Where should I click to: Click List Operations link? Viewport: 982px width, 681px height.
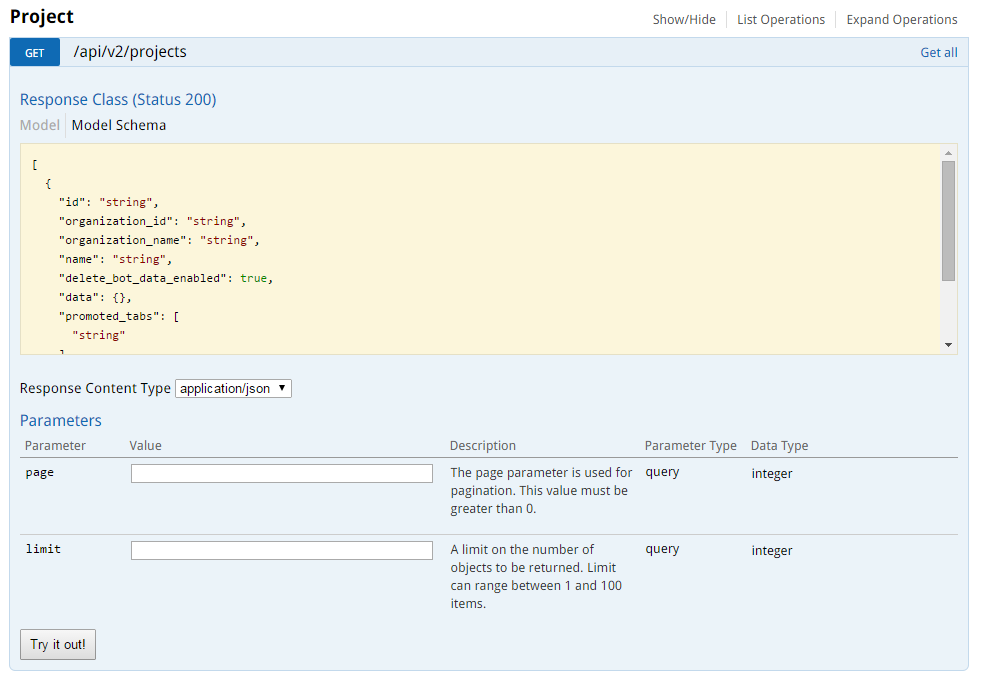click(780, 20)
